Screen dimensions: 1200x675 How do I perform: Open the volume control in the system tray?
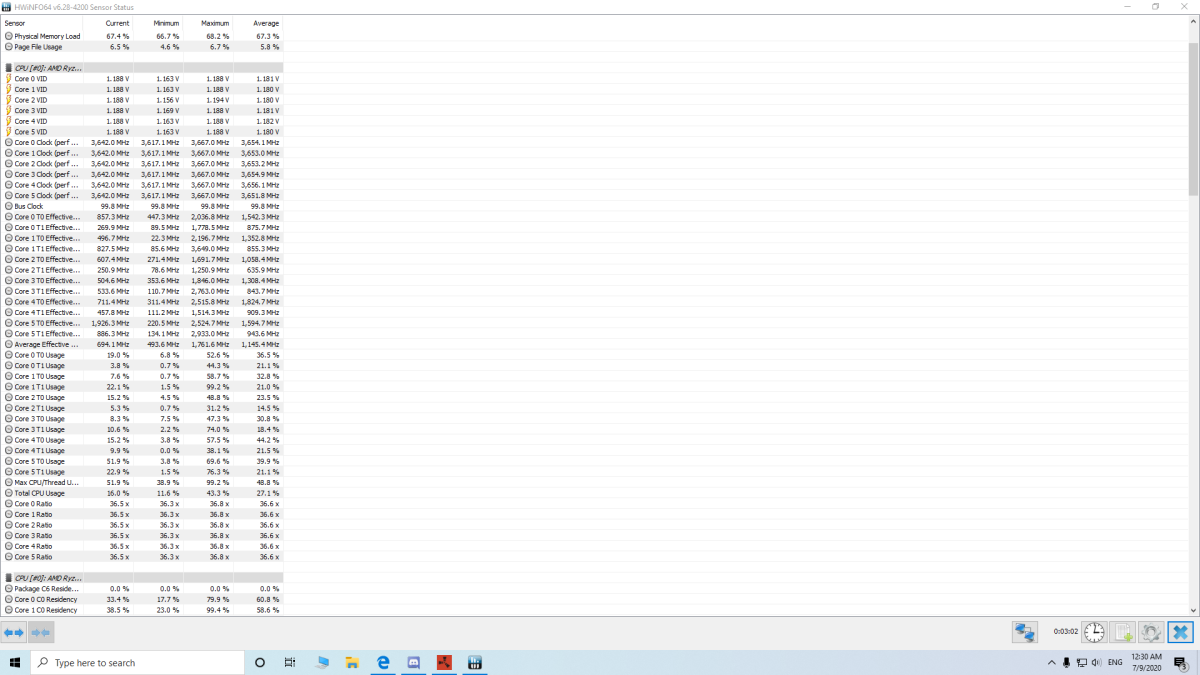coord(1098,662)
